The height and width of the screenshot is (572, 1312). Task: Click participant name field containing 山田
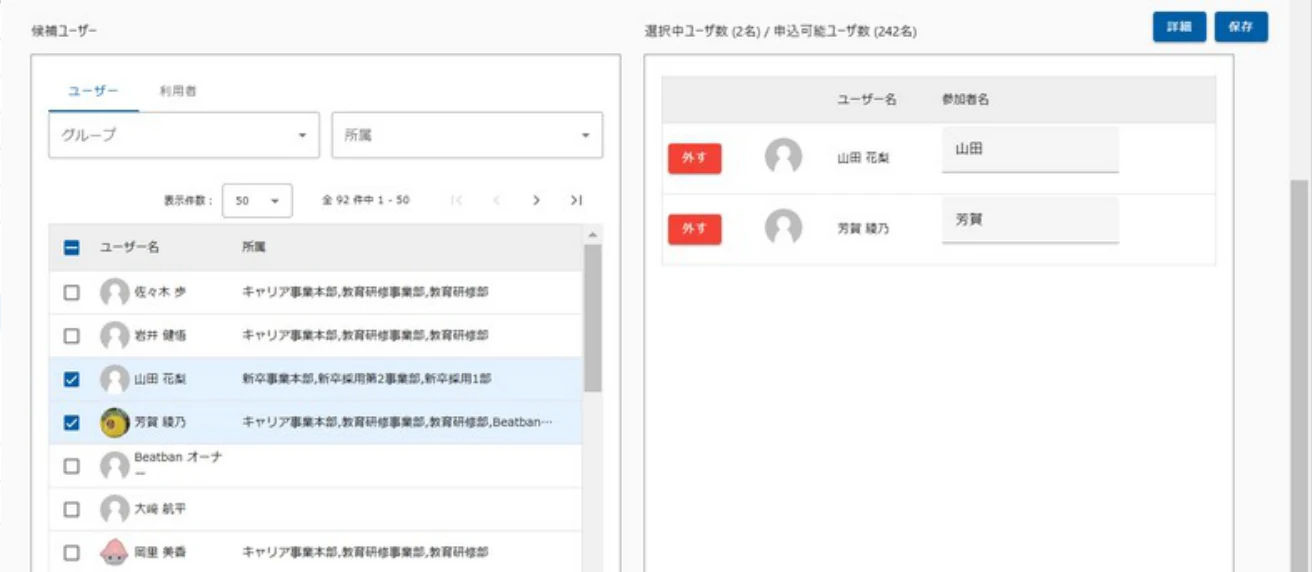tap(1030, 149)
